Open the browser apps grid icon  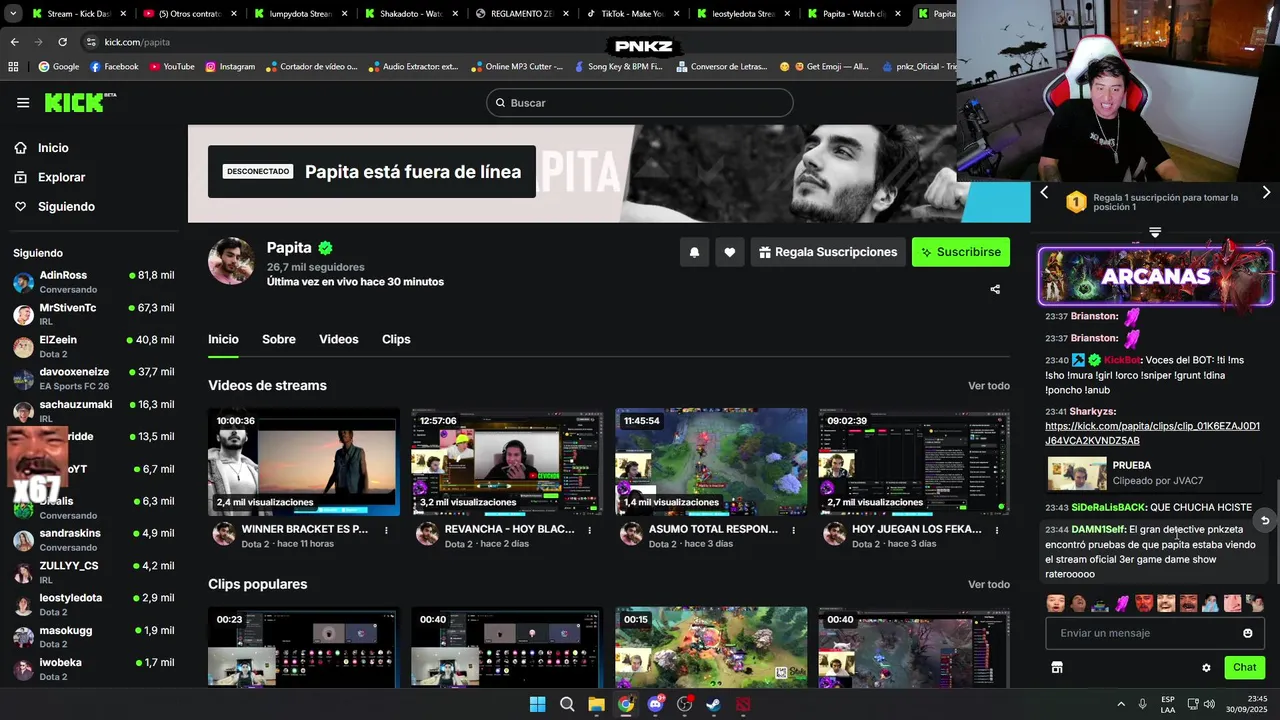click(x=13, y=67)
